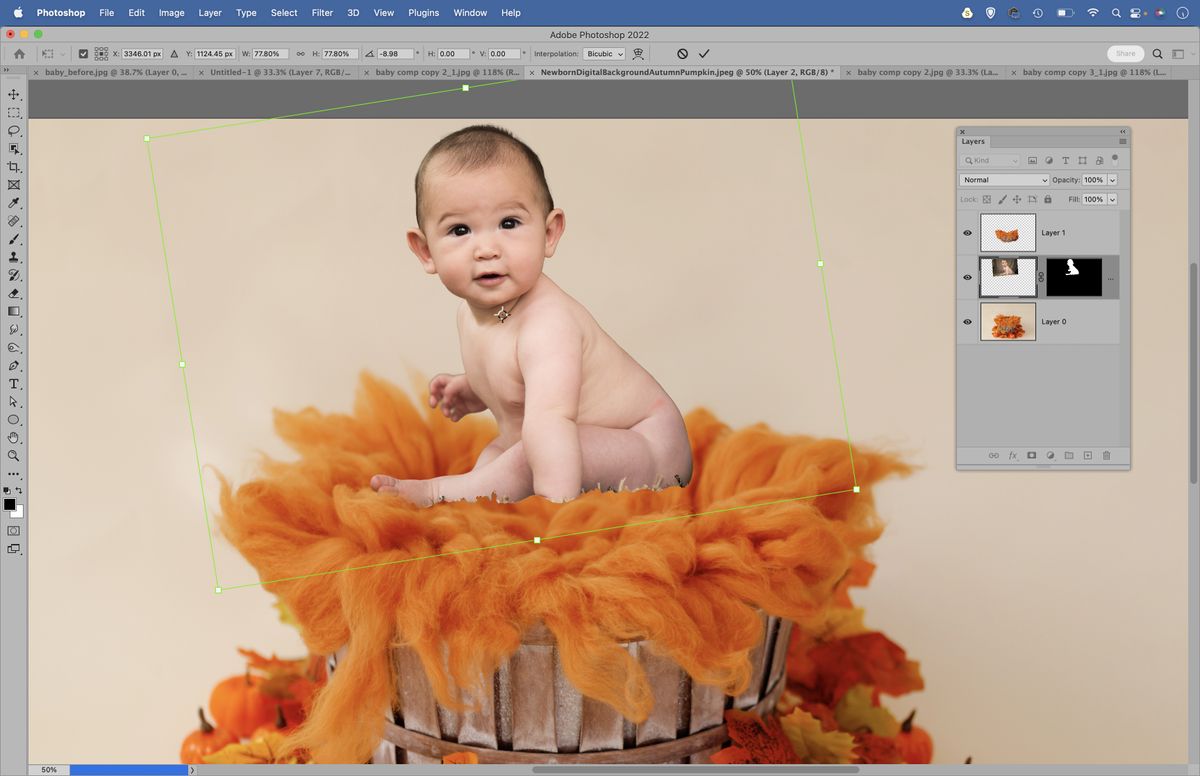
Task: Select the Lasso tool
Action: coord(14,130)
